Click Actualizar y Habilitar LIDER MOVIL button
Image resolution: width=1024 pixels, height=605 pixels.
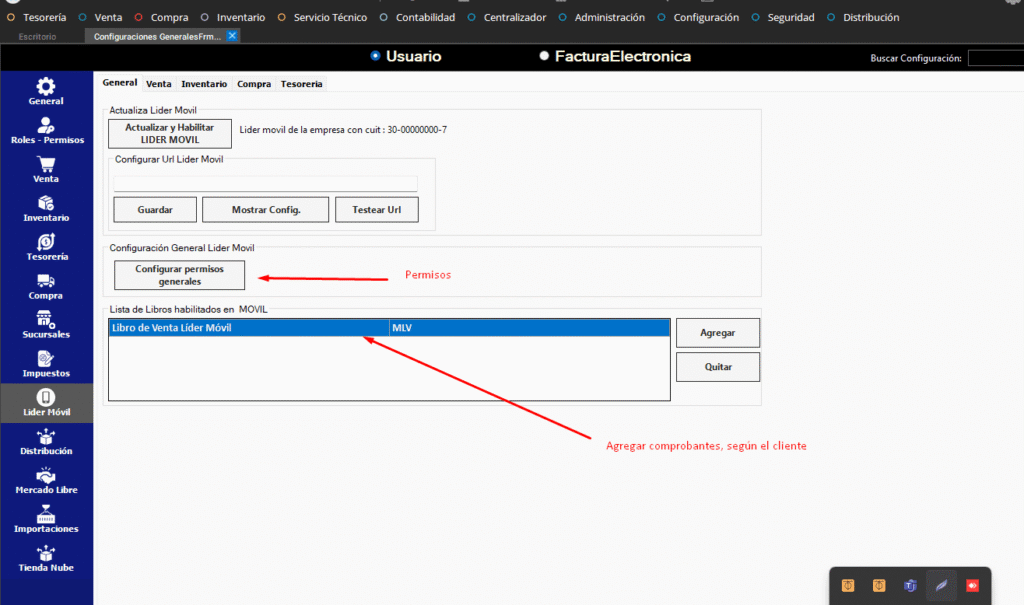170,134
